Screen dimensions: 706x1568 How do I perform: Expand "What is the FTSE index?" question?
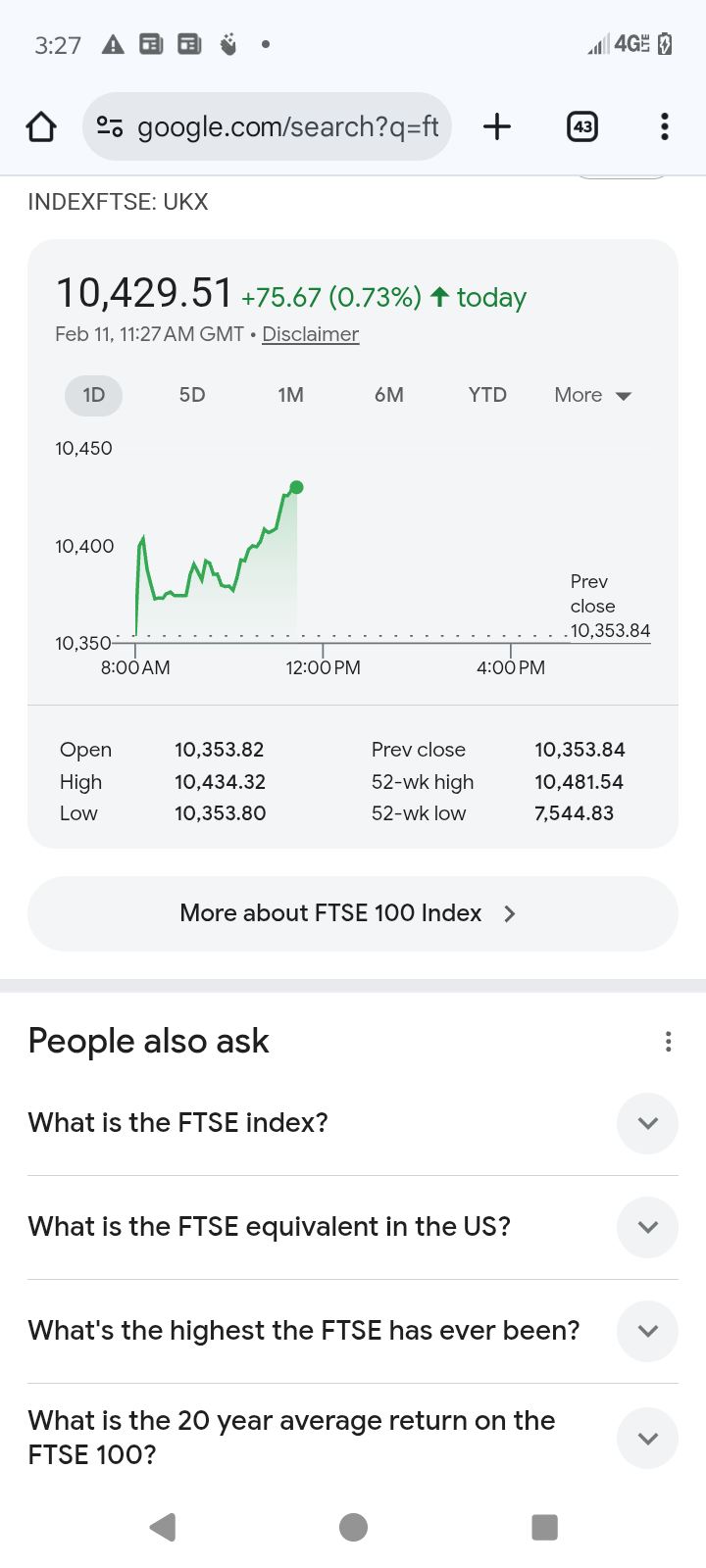click(x=647, y=1123)
